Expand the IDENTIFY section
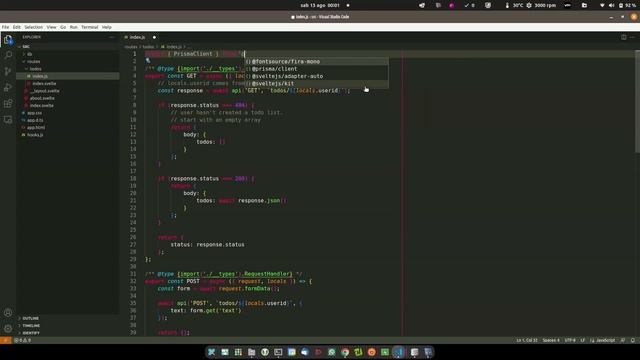 pyautogui.click(x=67, y=333)
